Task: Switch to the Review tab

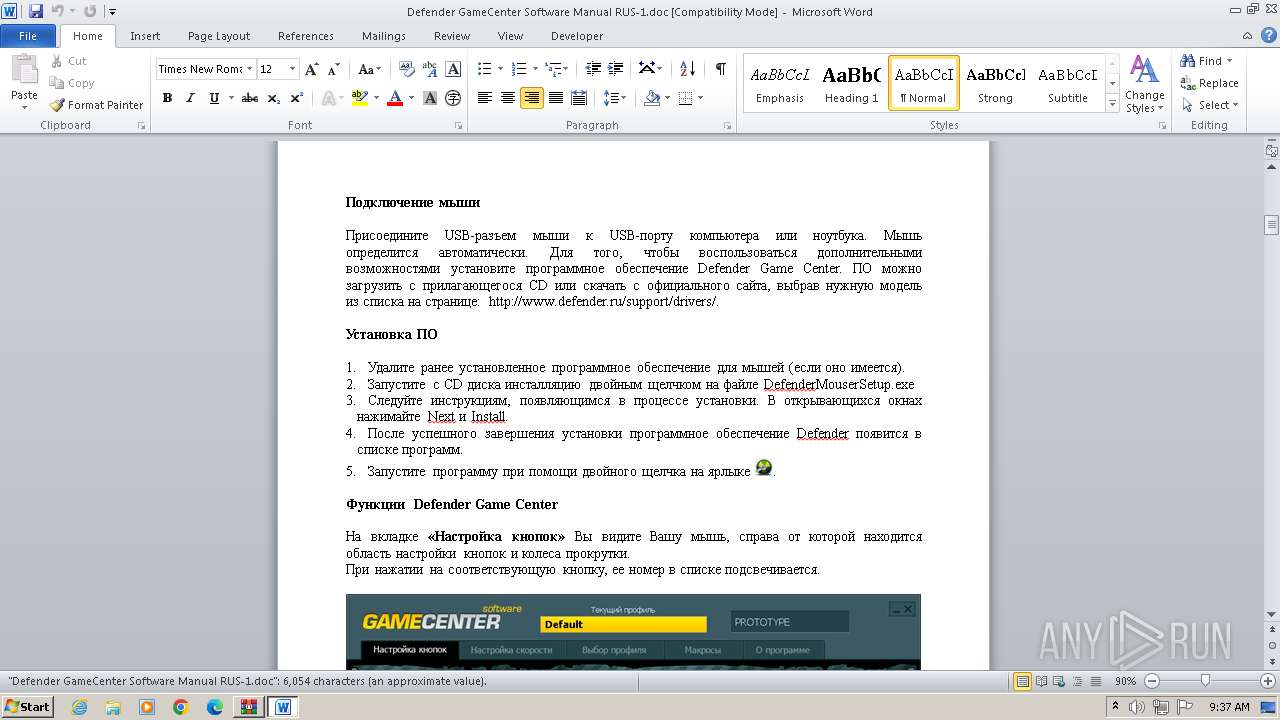Action: pos(452,36)
